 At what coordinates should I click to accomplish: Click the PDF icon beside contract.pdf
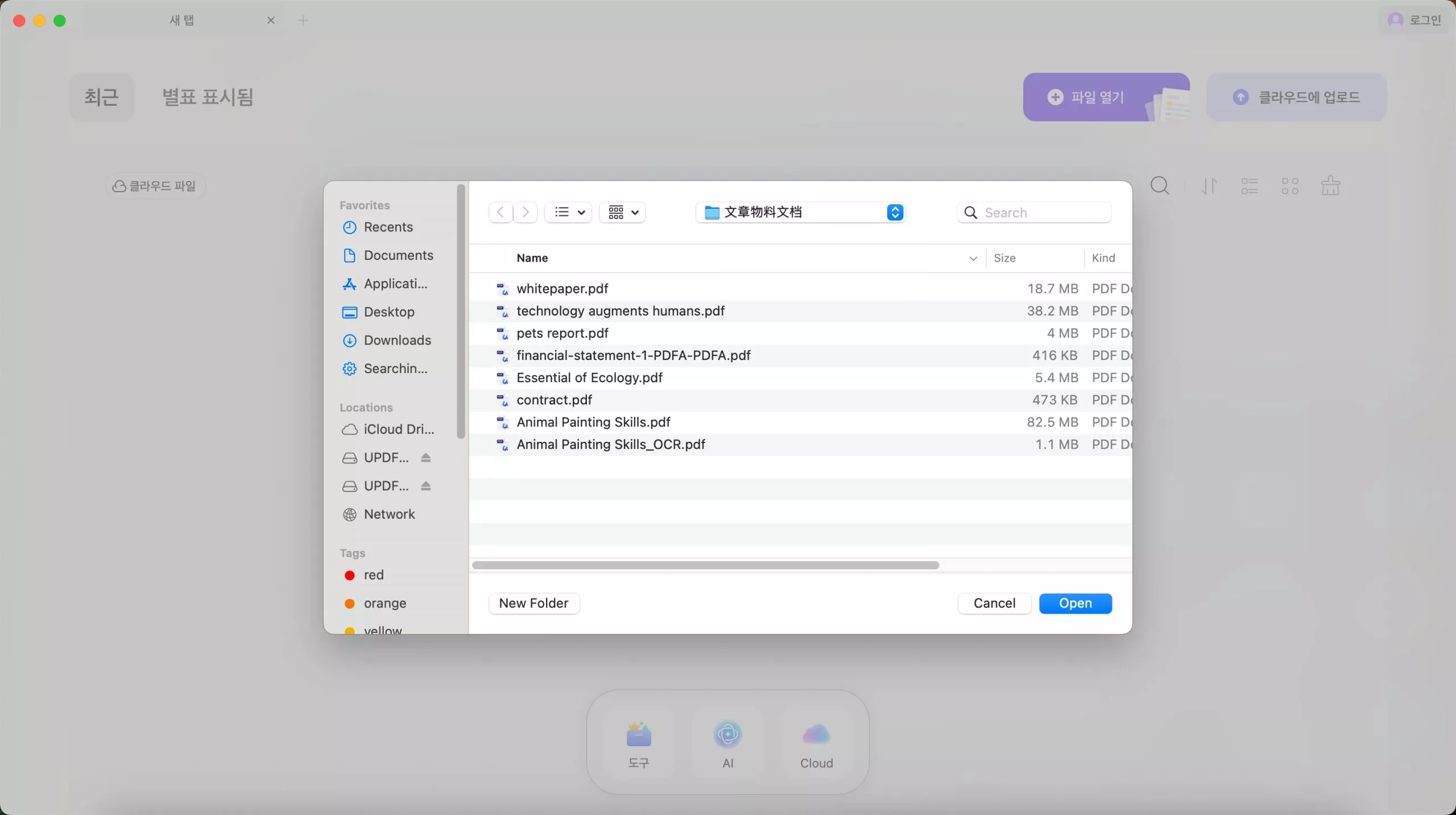(502, 400)
